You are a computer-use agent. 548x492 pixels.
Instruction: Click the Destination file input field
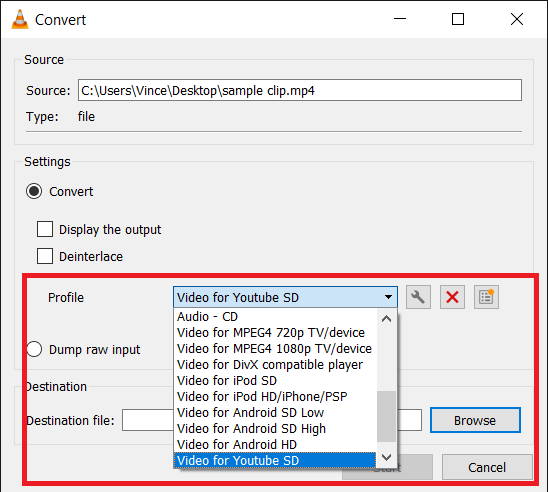(x=272, y=420)
